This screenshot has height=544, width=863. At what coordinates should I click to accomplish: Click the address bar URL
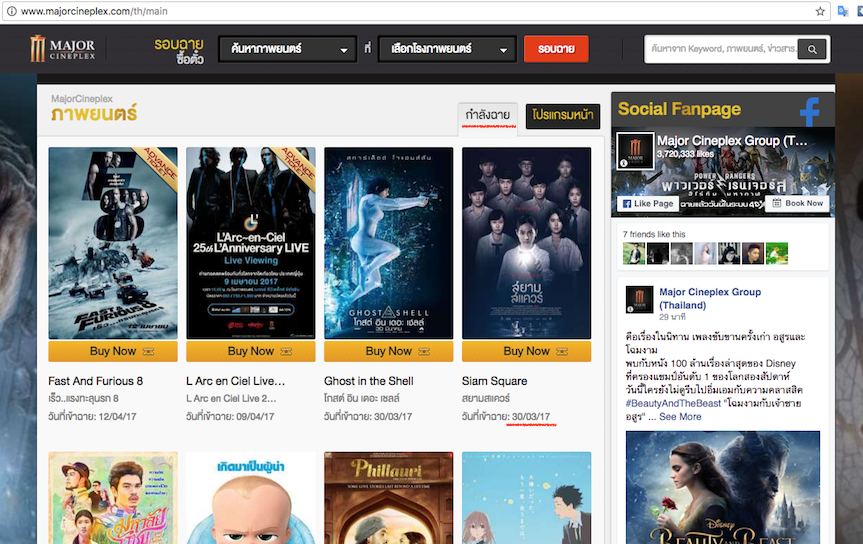coord(94,11)
